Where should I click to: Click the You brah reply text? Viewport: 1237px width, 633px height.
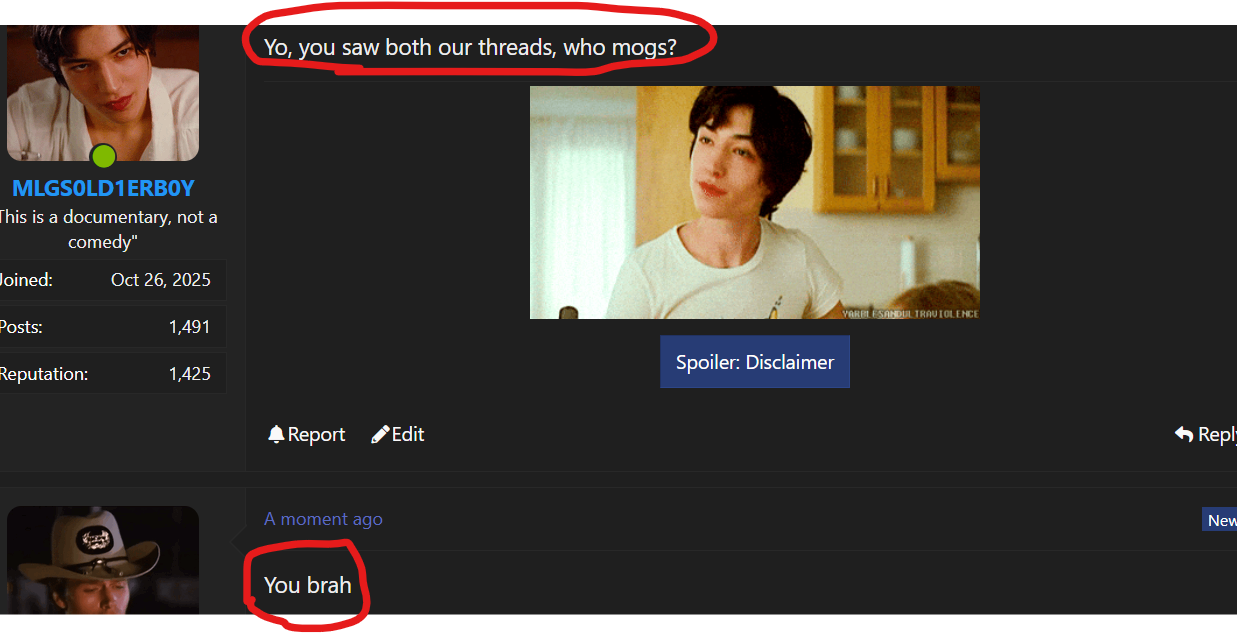tap(308, 585)
